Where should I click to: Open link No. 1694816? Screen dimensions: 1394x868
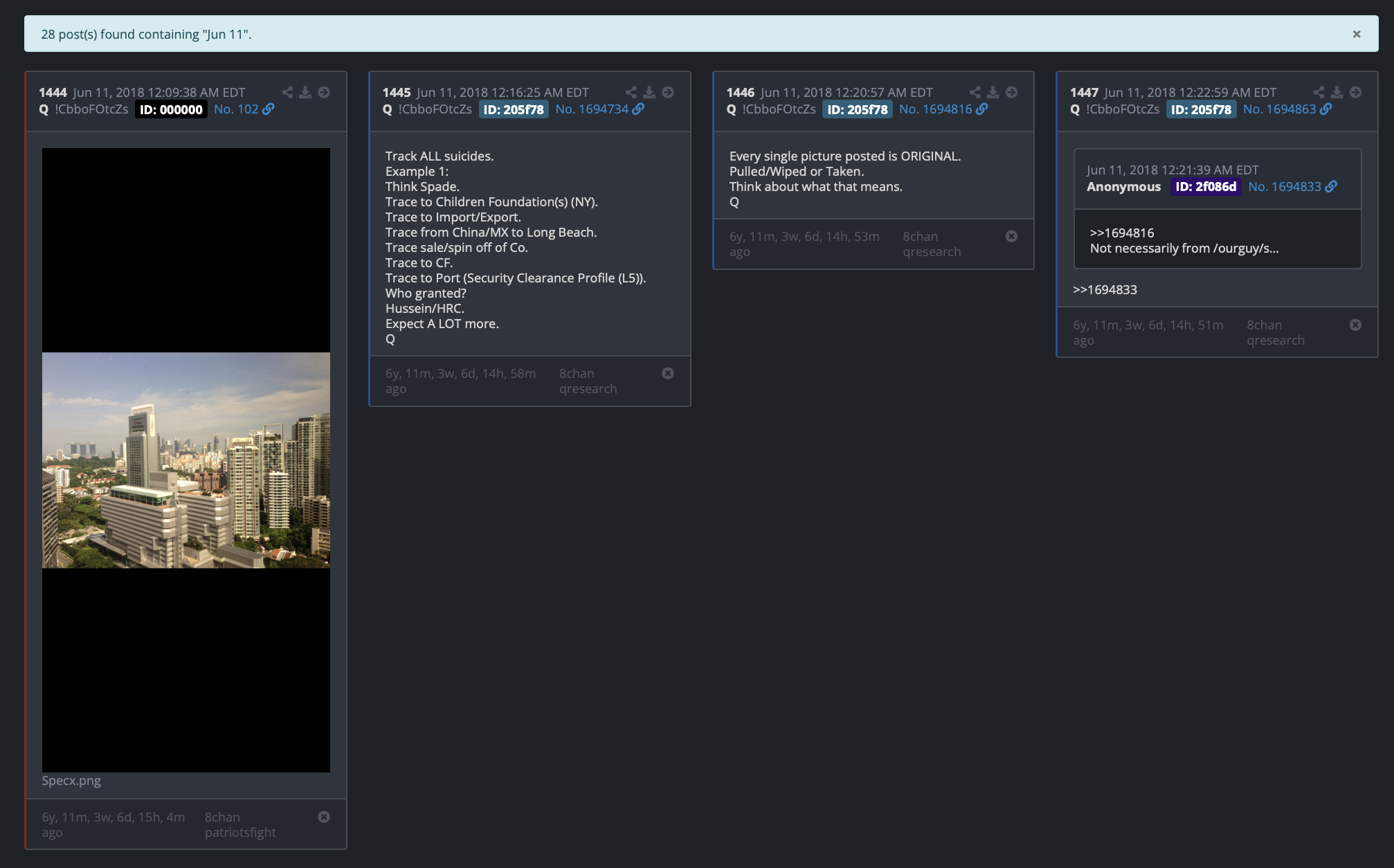[943, 109]
